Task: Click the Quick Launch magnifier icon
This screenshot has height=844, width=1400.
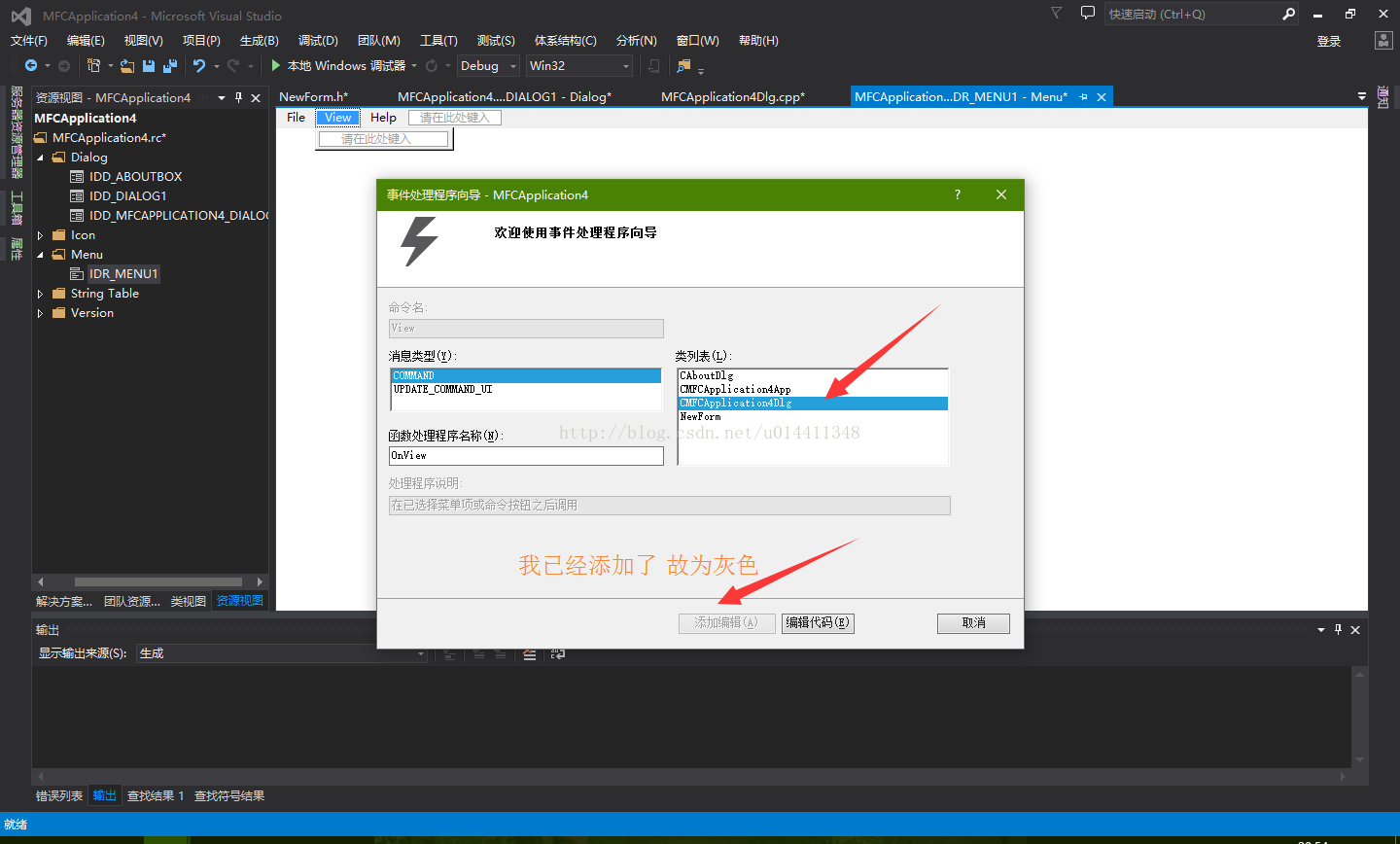Action: 1289,14
